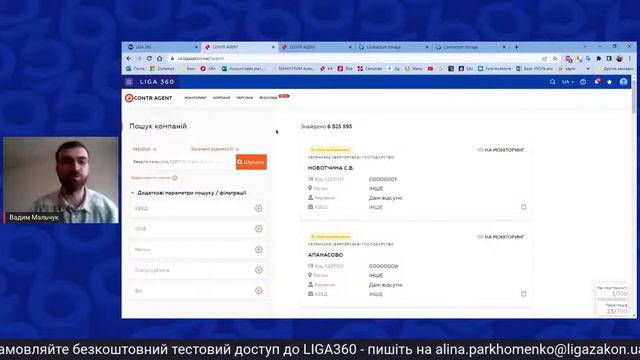640x360 pixels.
Task: Open the Chrome extensions puzzle icon
Action: (x=598, y=59)
